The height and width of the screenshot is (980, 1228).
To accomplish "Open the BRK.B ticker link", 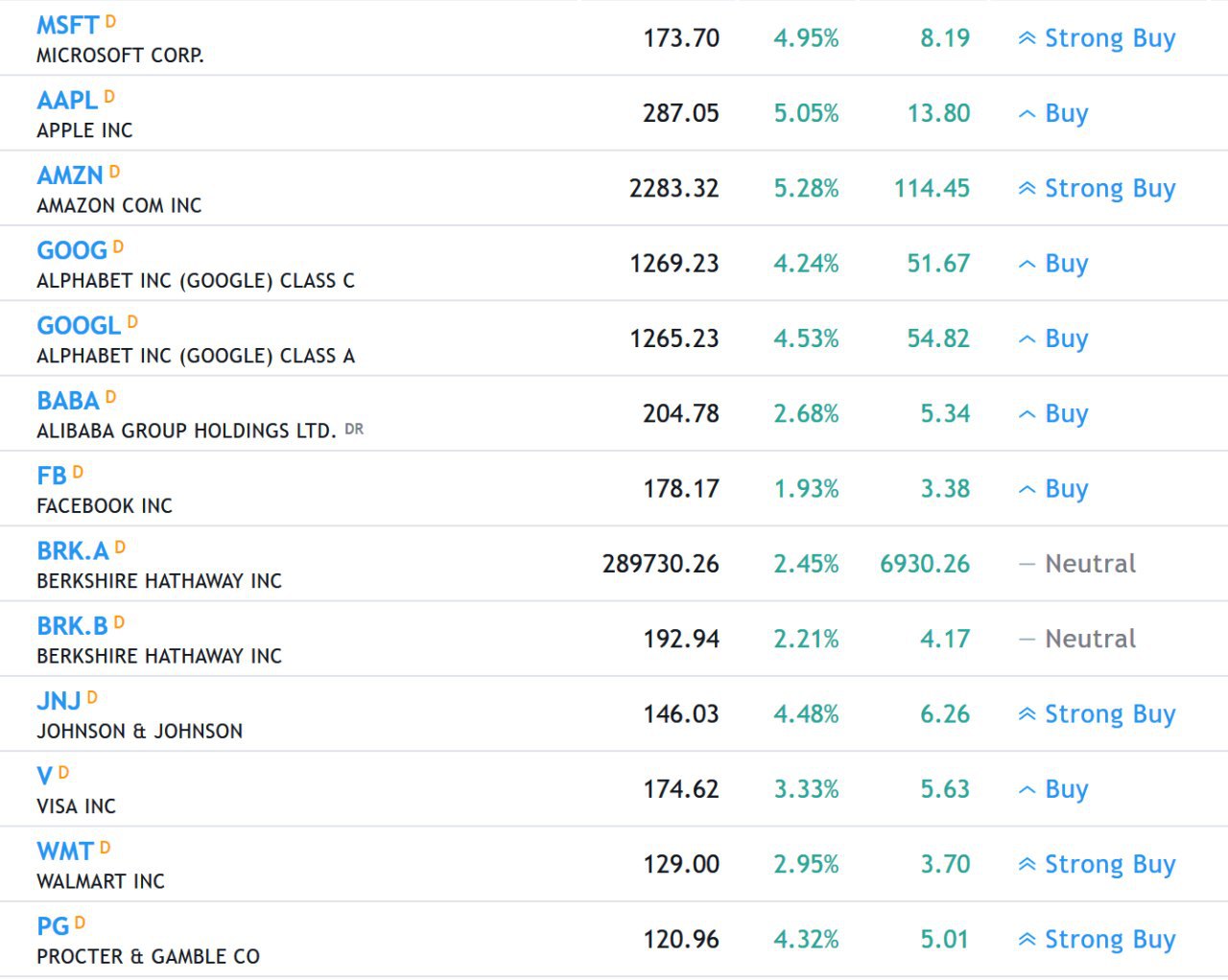I will [x=72, y=626].
